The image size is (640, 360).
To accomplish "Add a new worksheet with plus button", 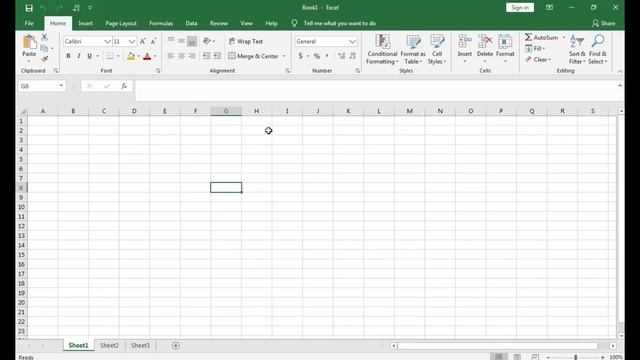I will [x=176, y=346].
